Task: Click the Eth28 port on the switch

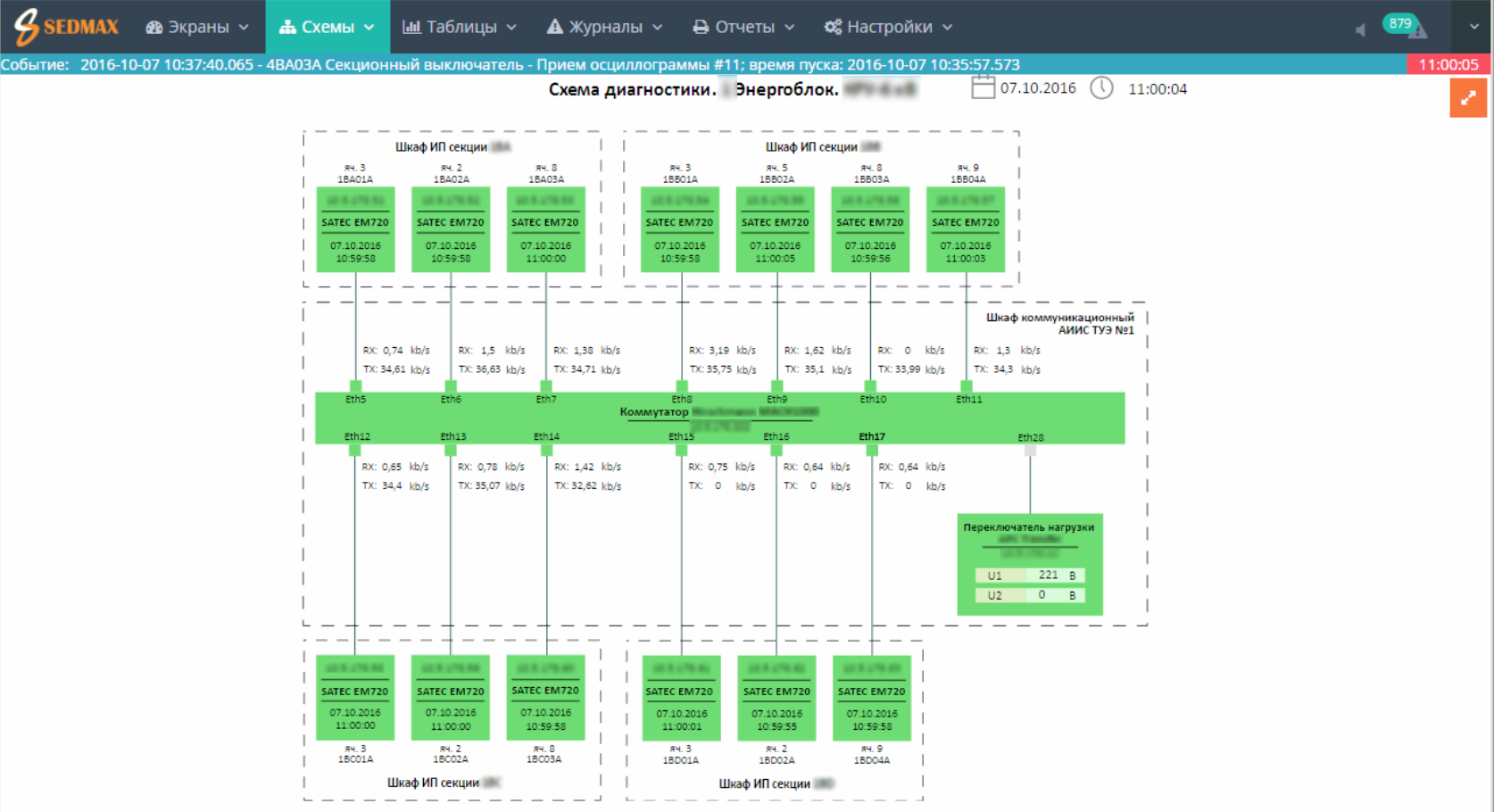Action: point(1030,449)
